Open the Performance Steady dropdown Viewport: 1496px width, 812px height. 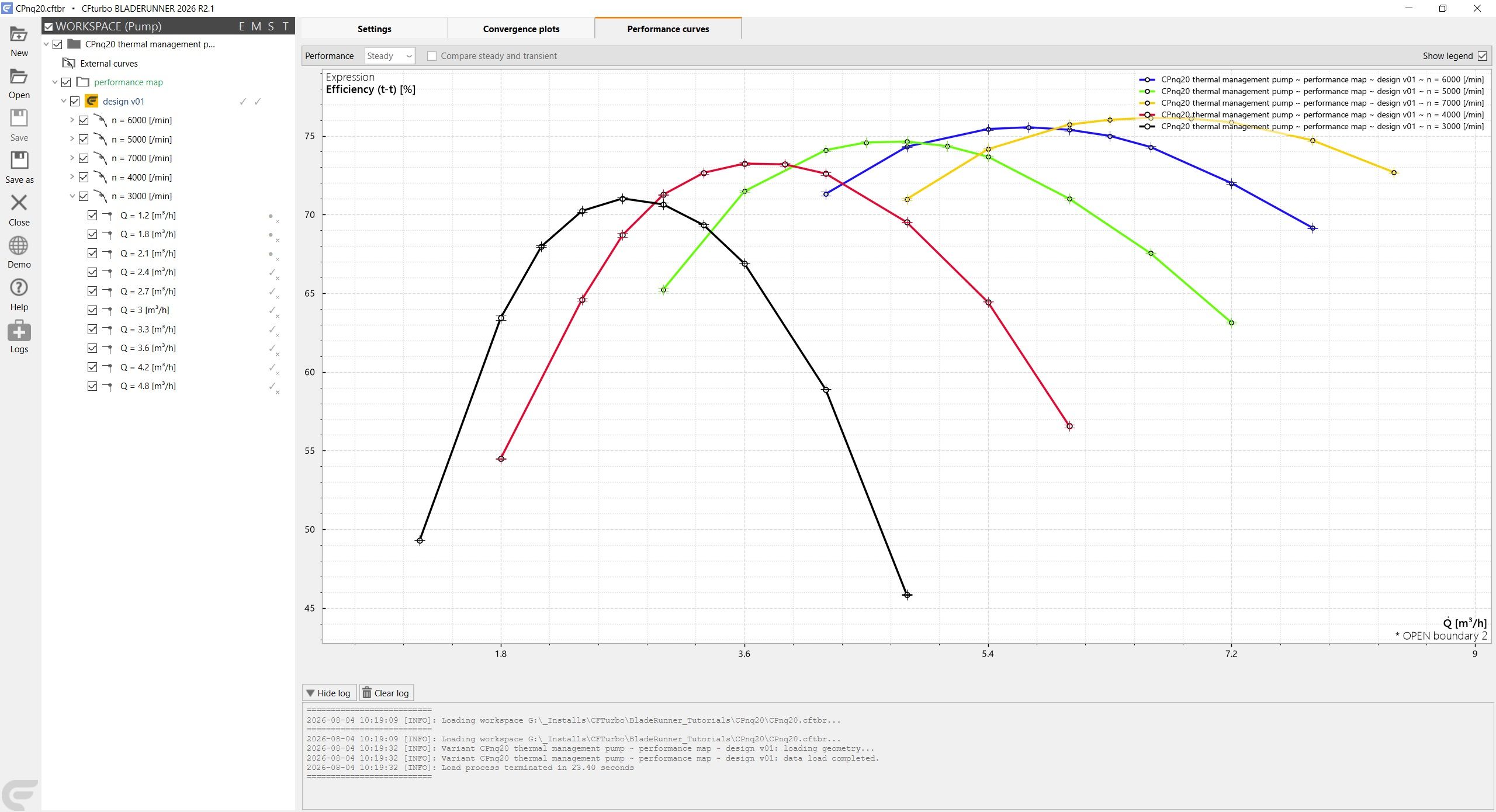(x=390, y=56)
